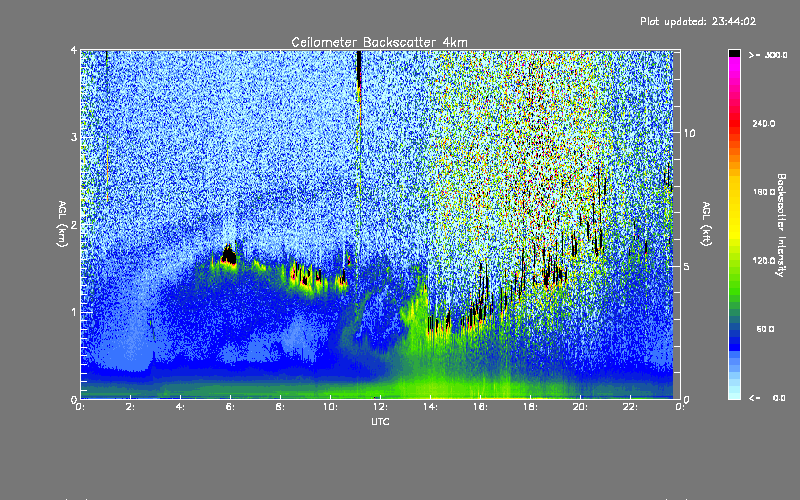Click the "4" tick on the km axis
This screenshot has width=800, height=500.
(x=74, y=51)
